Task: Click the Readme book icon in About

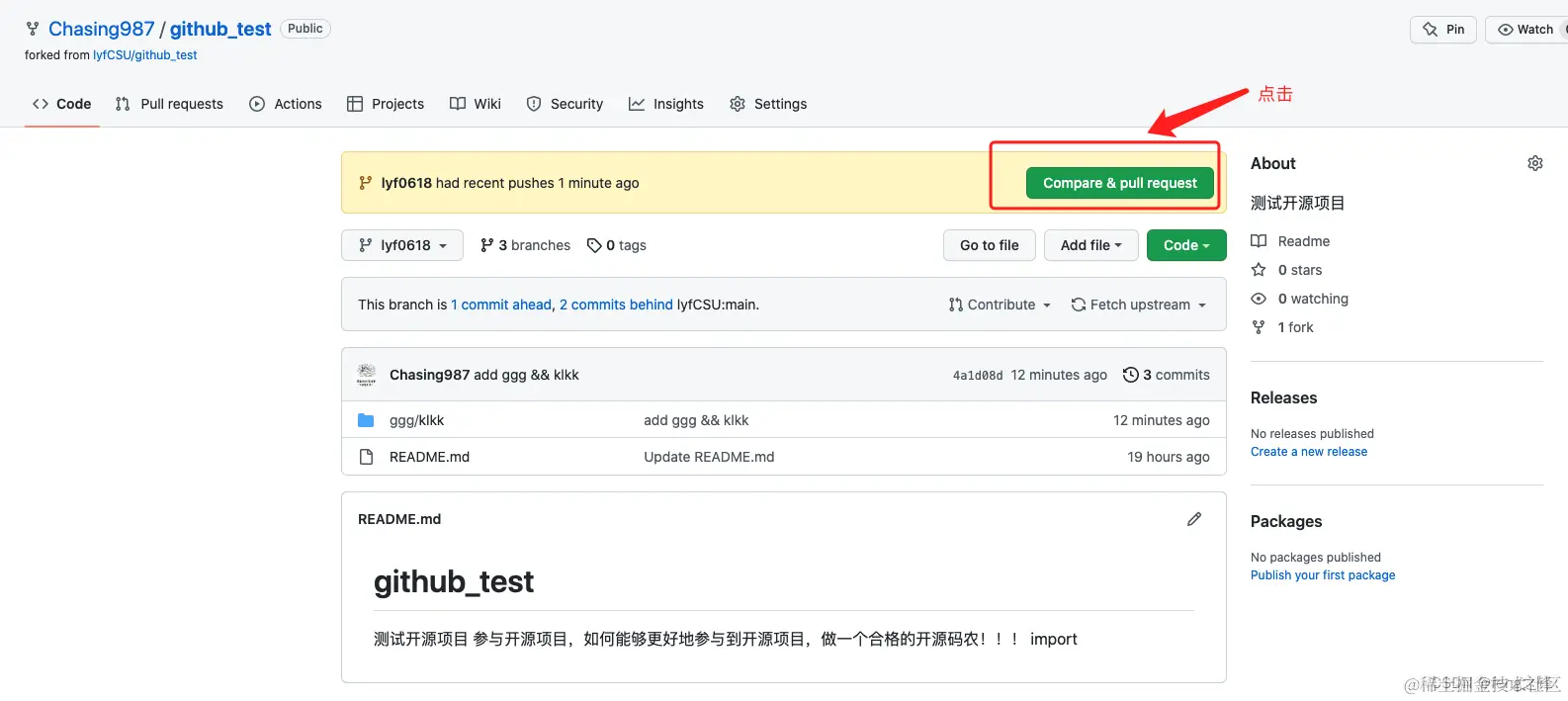Action: tap(1259, 241)
